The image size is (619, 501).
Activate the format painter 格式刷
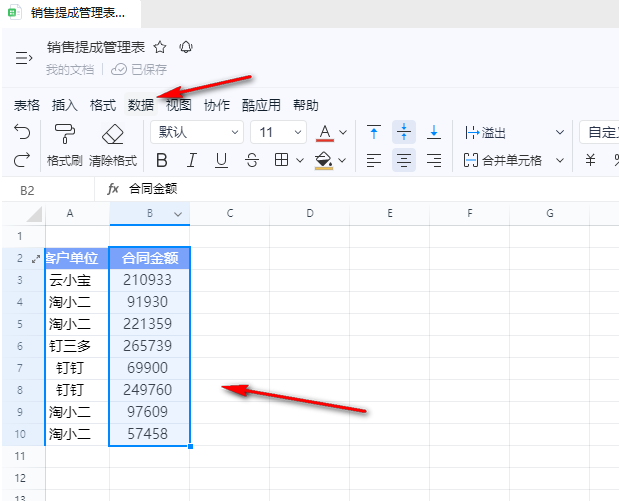(65, 144)
